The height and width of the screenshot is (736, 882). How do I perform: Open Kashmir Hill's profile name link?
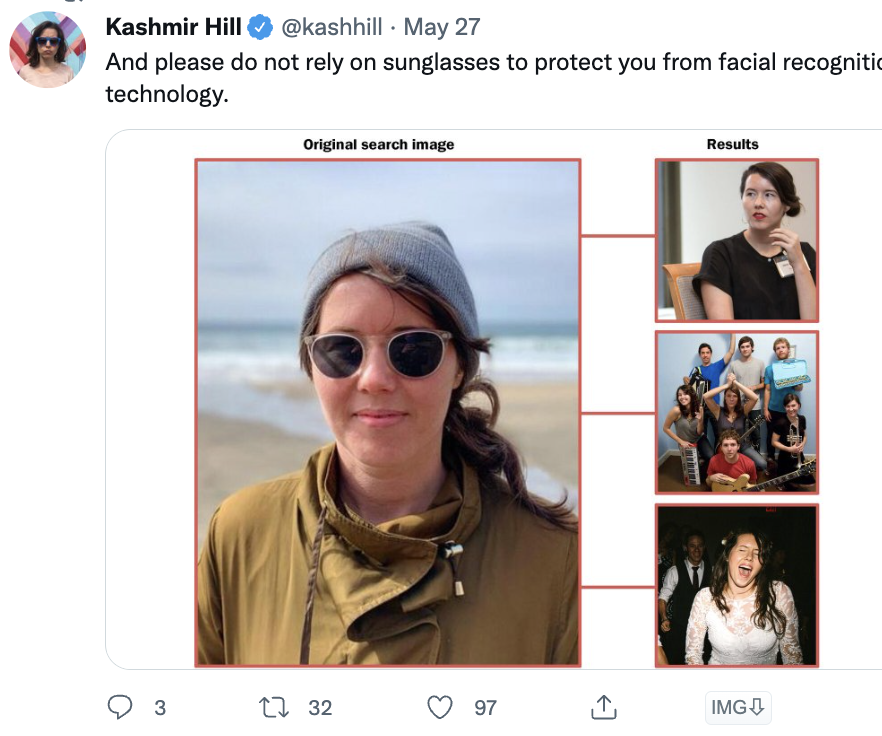point(172,27)
